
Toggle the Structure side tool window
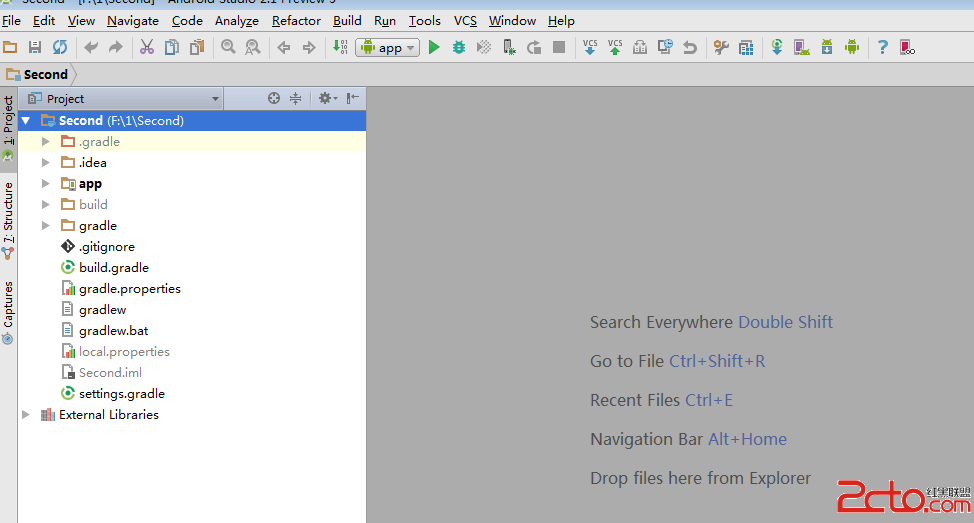pos(8,220)
